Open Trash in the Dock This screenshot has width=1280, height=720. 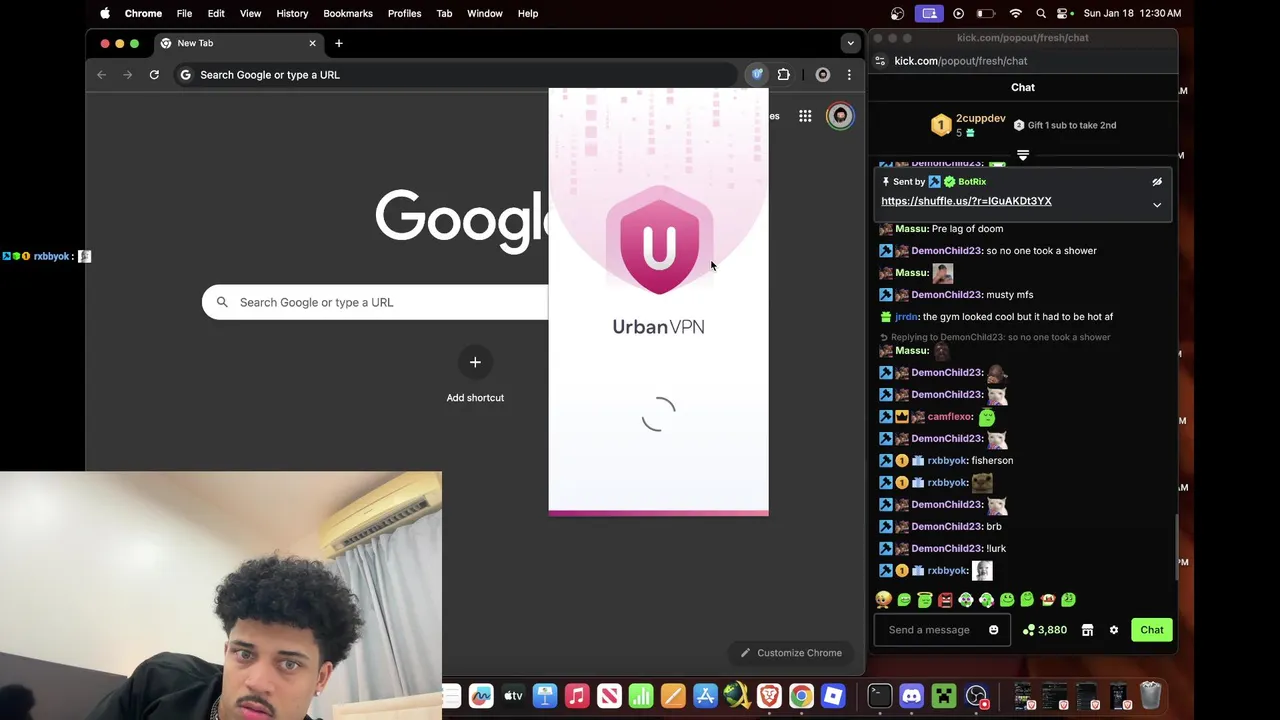[1150, 696]
